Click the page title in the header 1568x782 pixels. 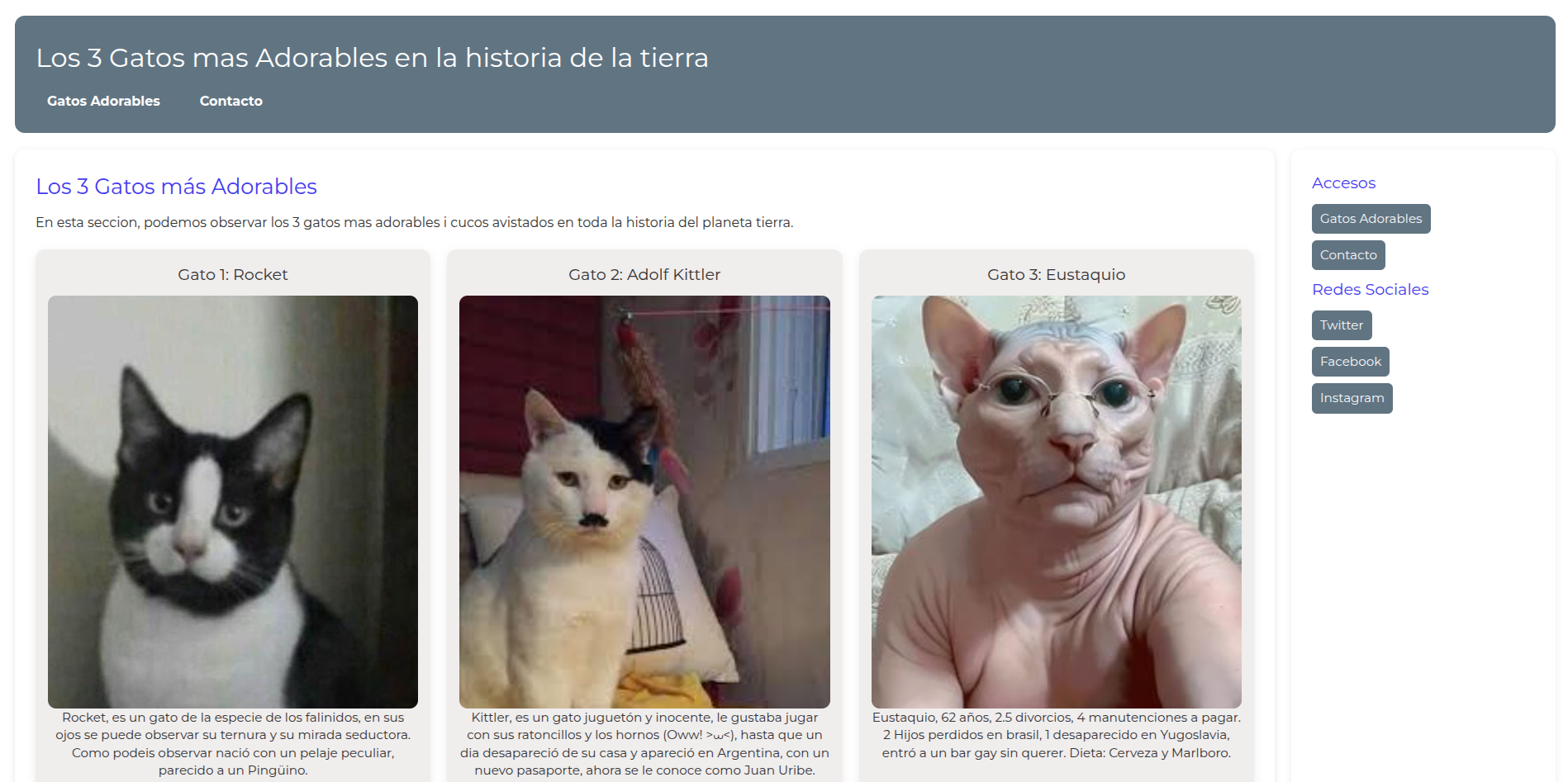[x=372, y=58]
